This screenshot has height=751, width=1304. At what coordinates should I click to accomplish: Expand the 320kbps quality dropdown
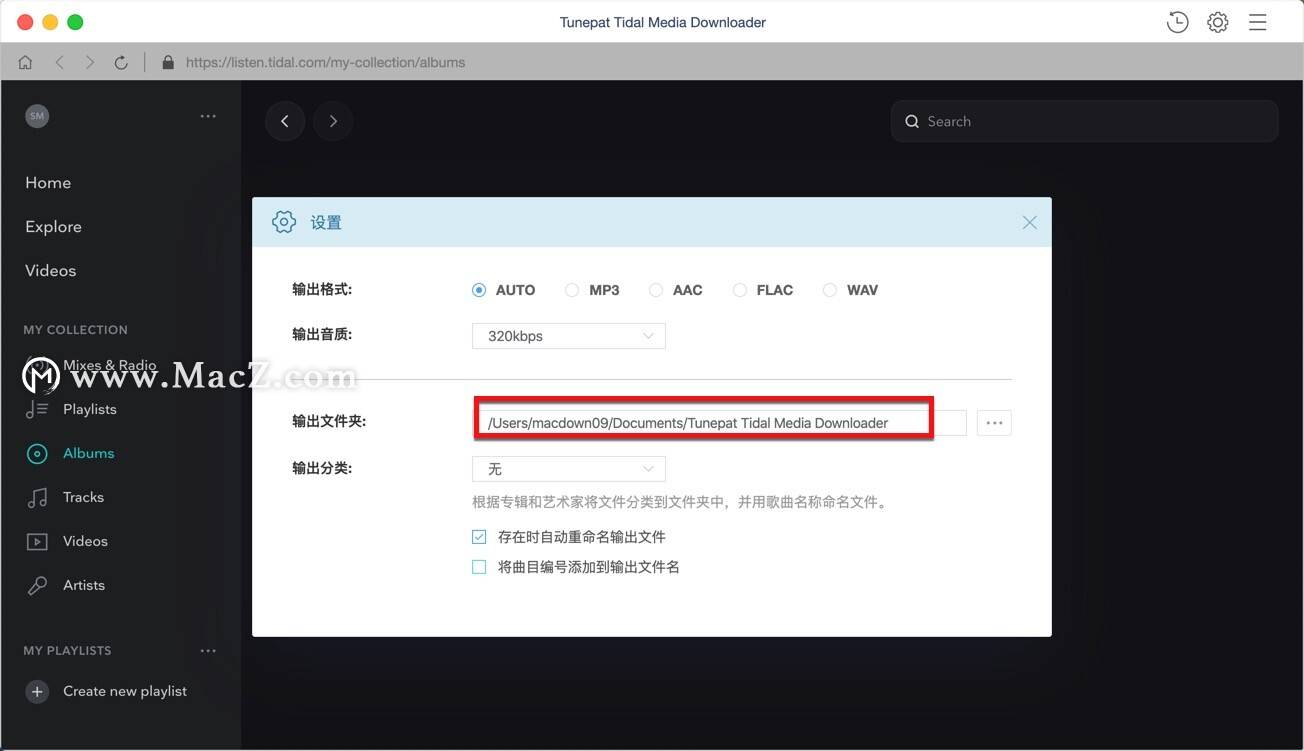tap(568, 336)
